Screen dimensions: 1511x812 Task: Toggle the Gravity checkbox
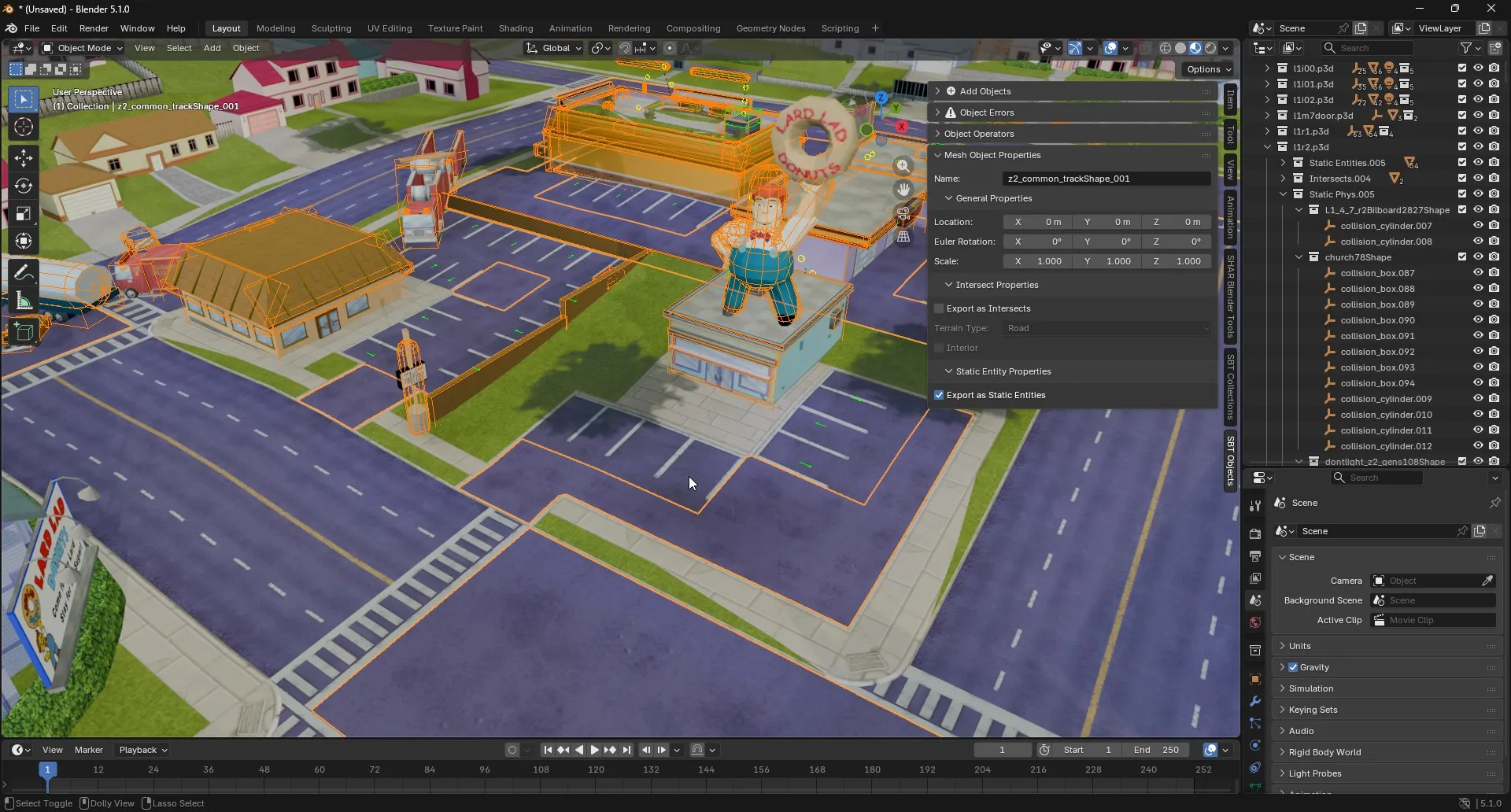click(x=1293, y=667)
